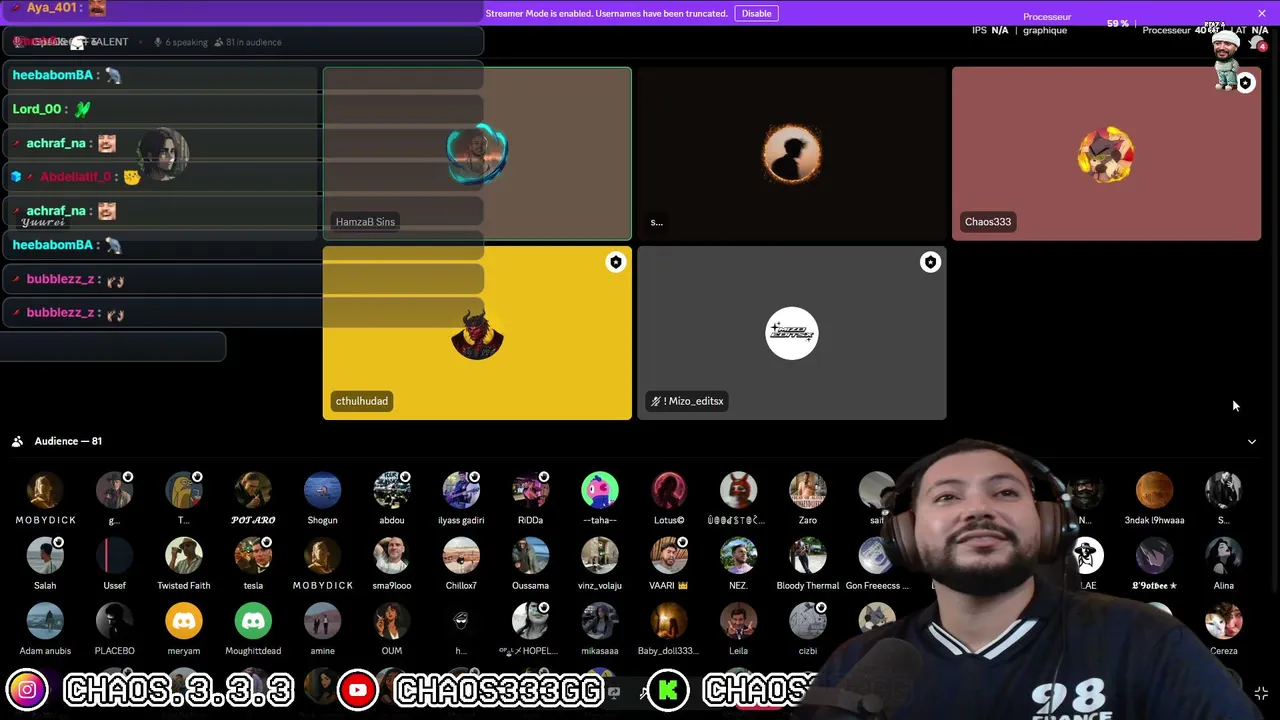Open Adam anubis's avatar

pyautogui.click(x=45, y=621)
